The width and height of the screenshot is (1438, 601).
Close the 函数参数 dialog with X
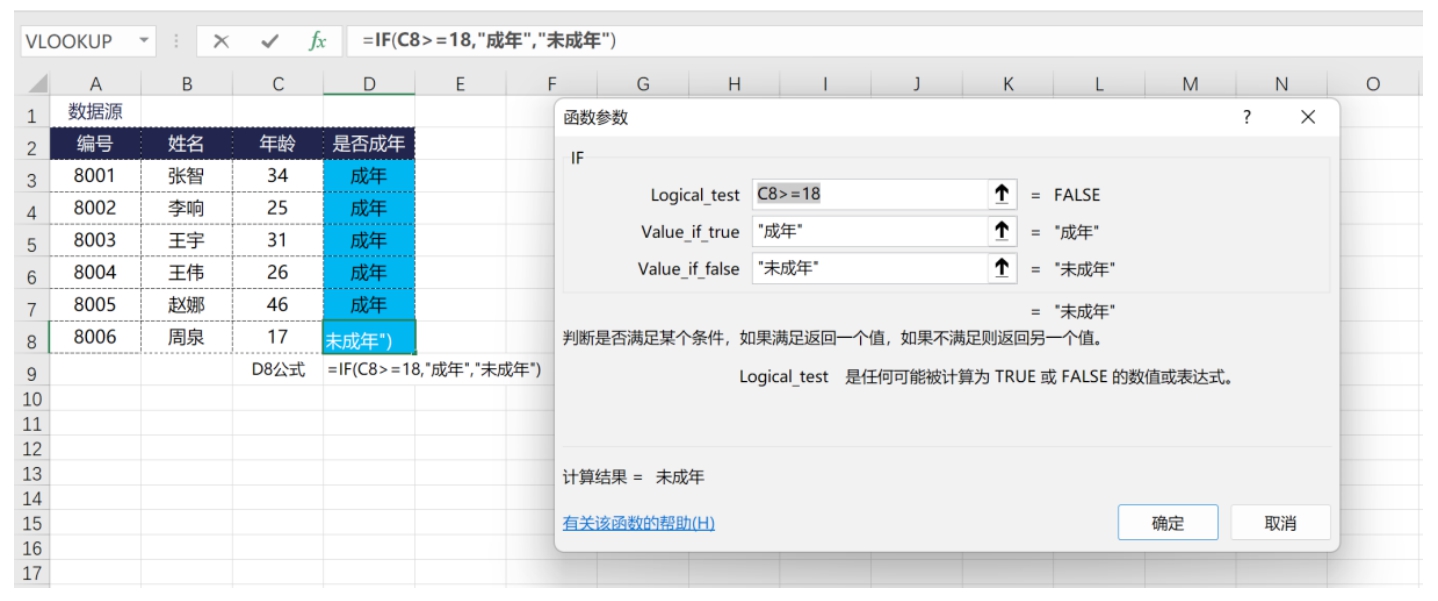(x=1307, y=117)
